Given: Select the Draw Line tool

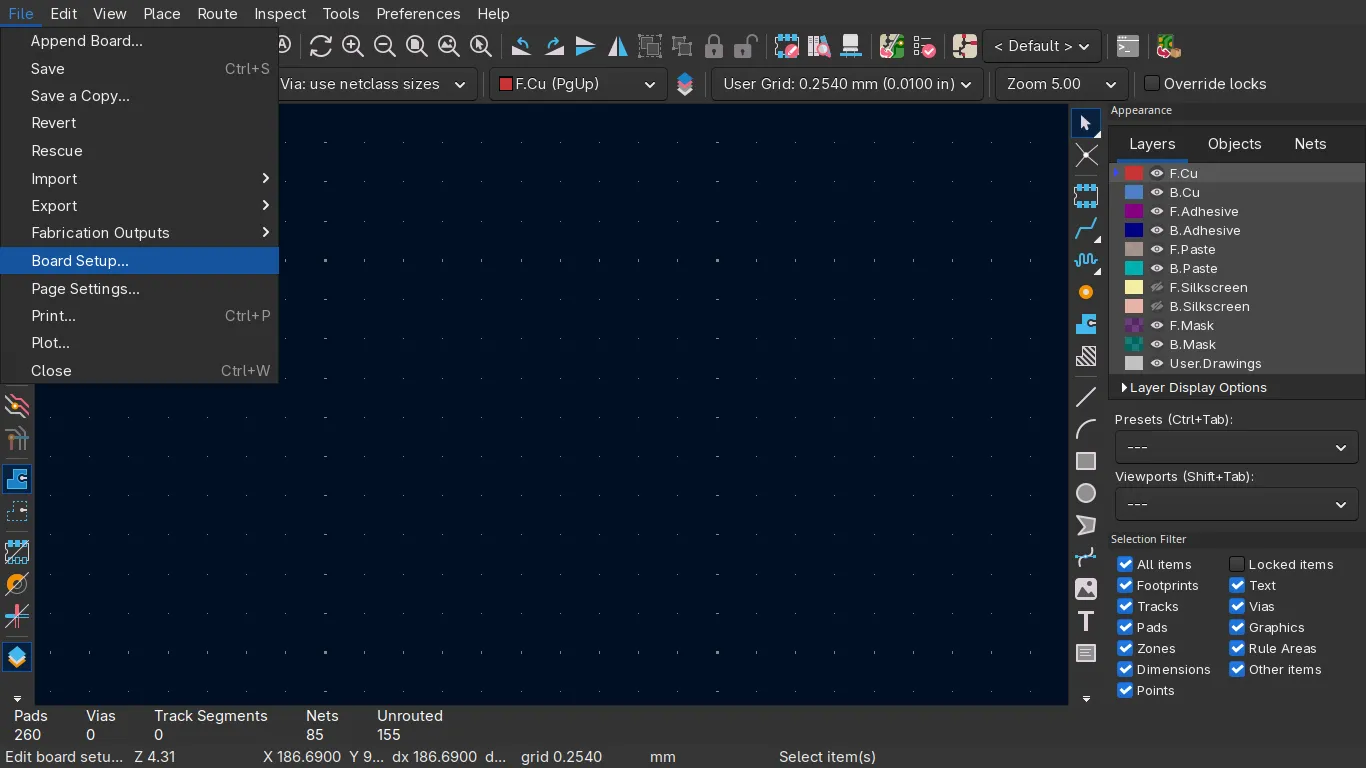Looking at the screenshot, I should coord(1086,398).
